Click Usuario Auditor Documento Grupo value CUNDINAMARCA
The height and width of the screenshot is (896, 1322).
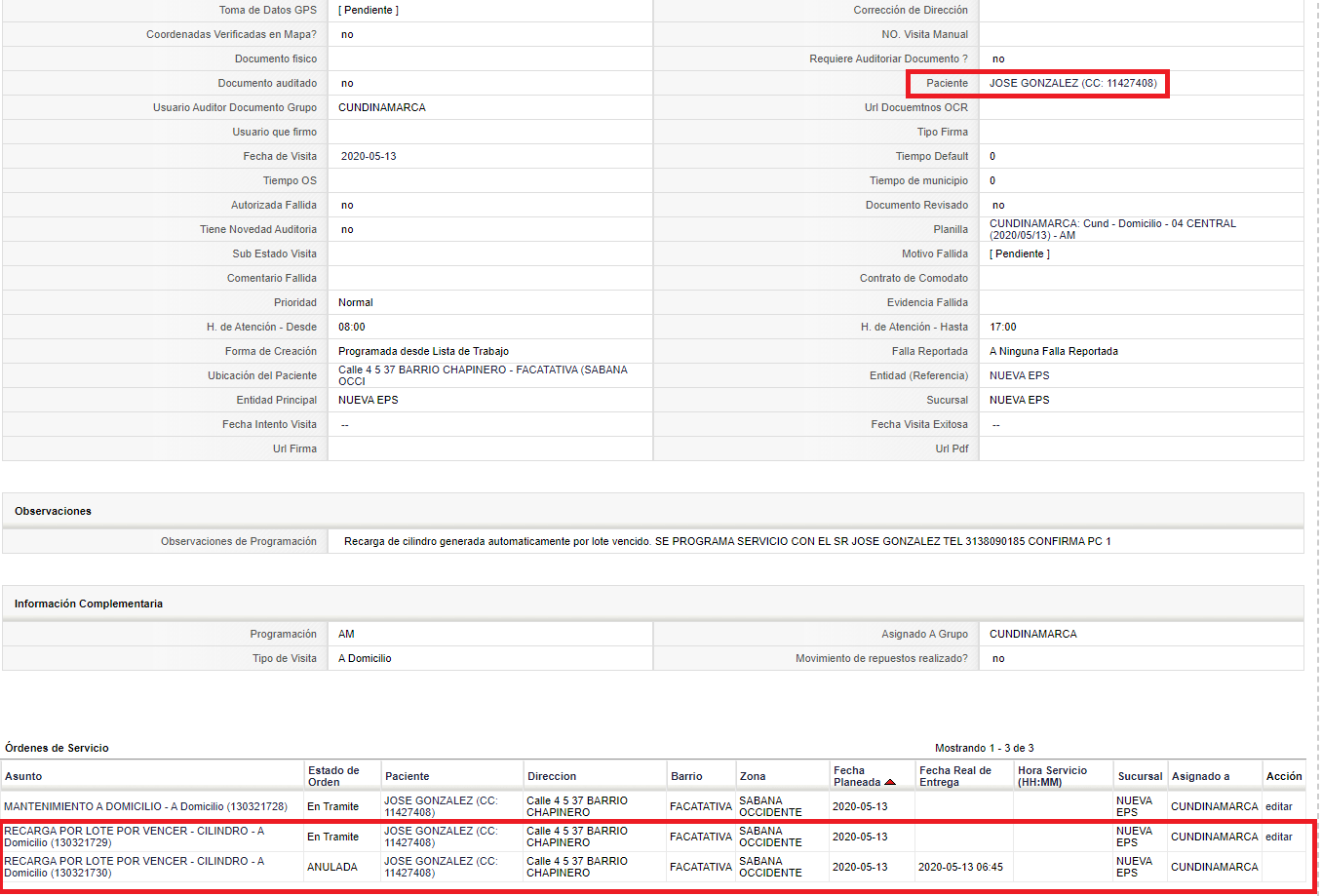pyautogui.click(x=382, y=107)
